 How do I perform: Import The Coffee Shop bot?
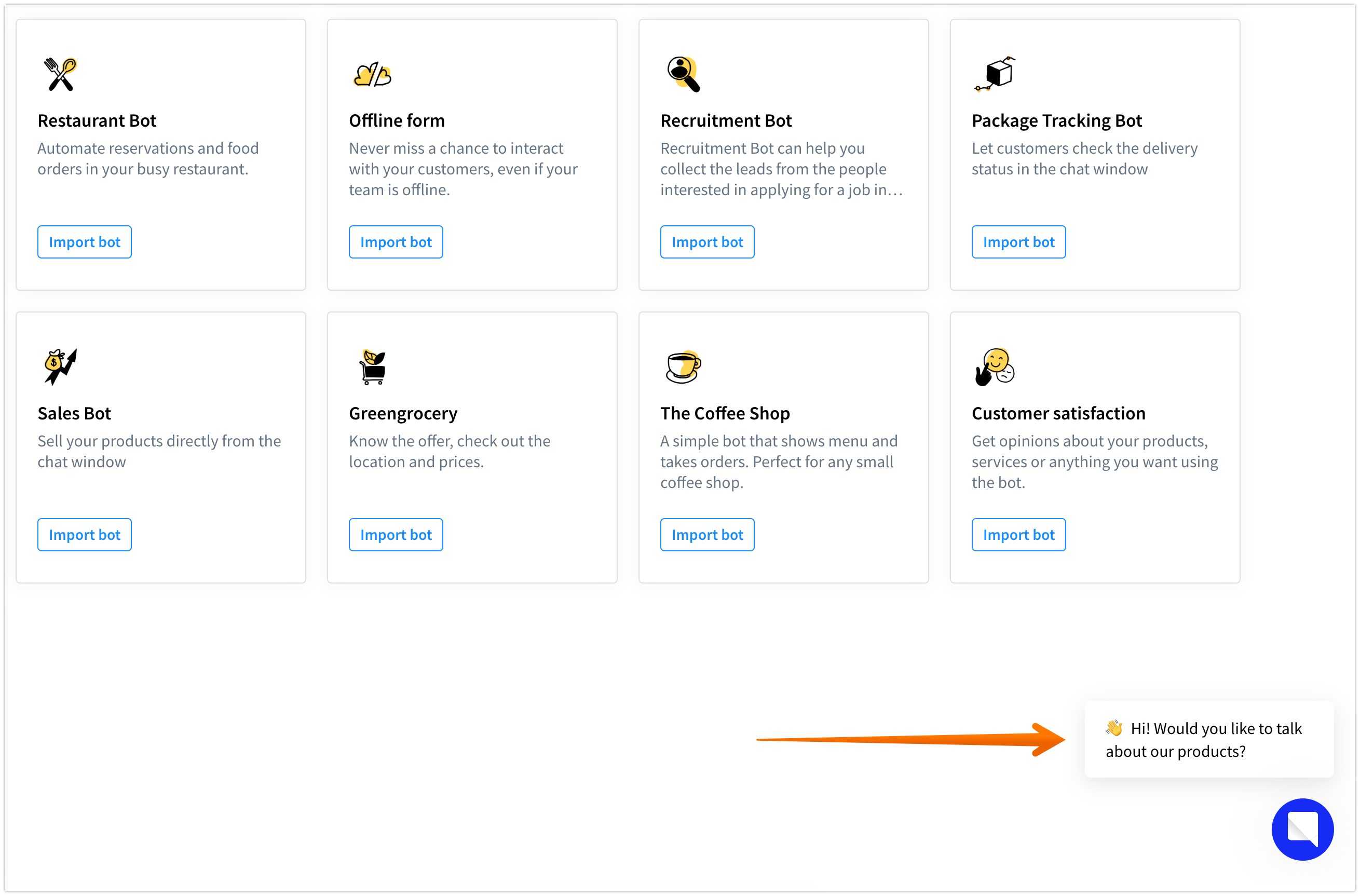tap(708, 535)
